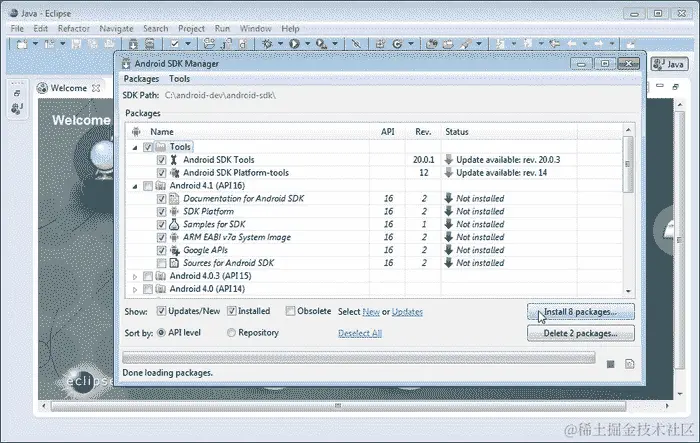Click the stop loading square icon

tap(611, 364)
